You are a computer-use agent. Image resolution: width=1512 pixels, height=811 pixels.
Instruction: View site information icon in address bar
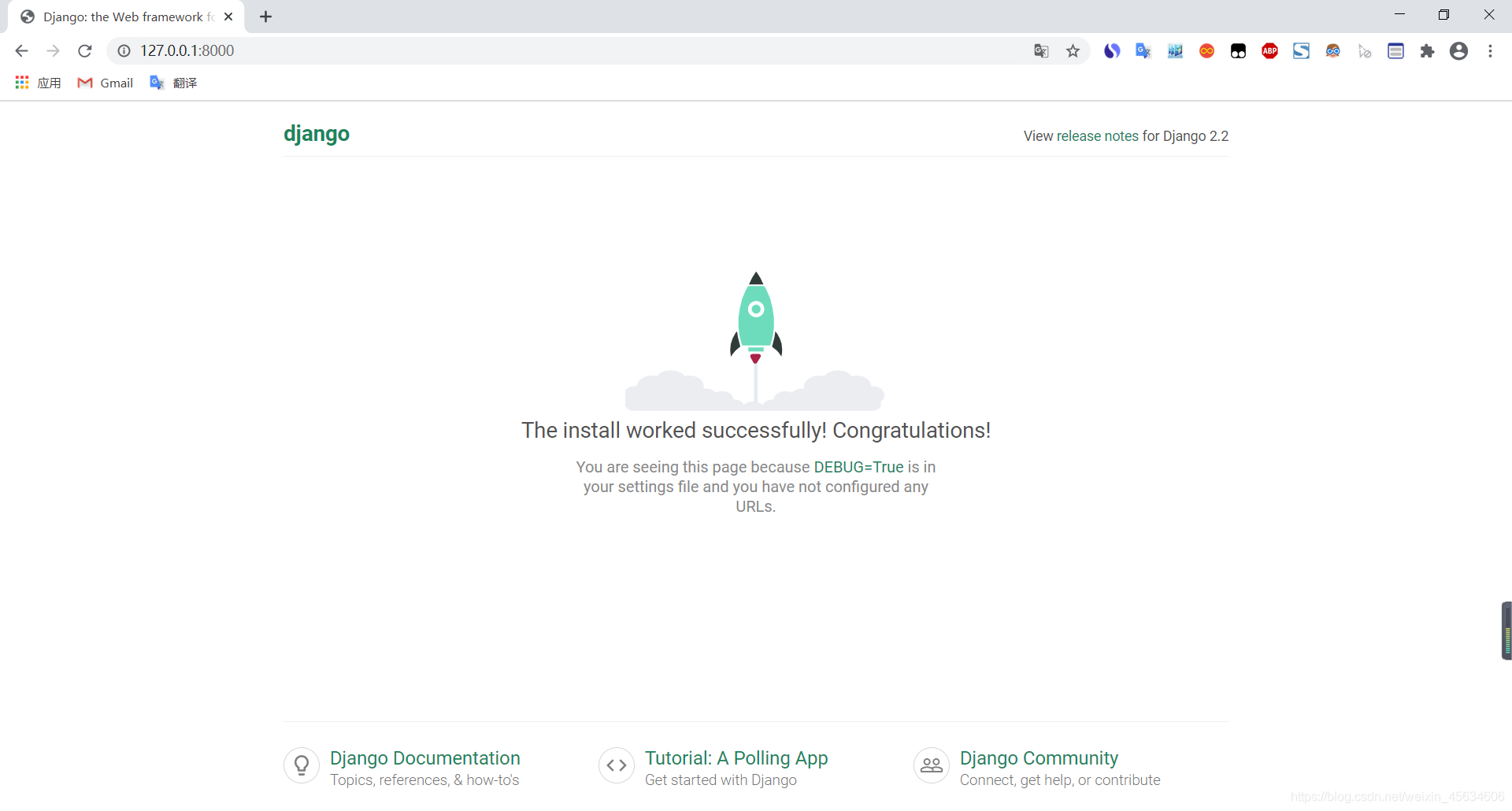[x=124, y=51]
